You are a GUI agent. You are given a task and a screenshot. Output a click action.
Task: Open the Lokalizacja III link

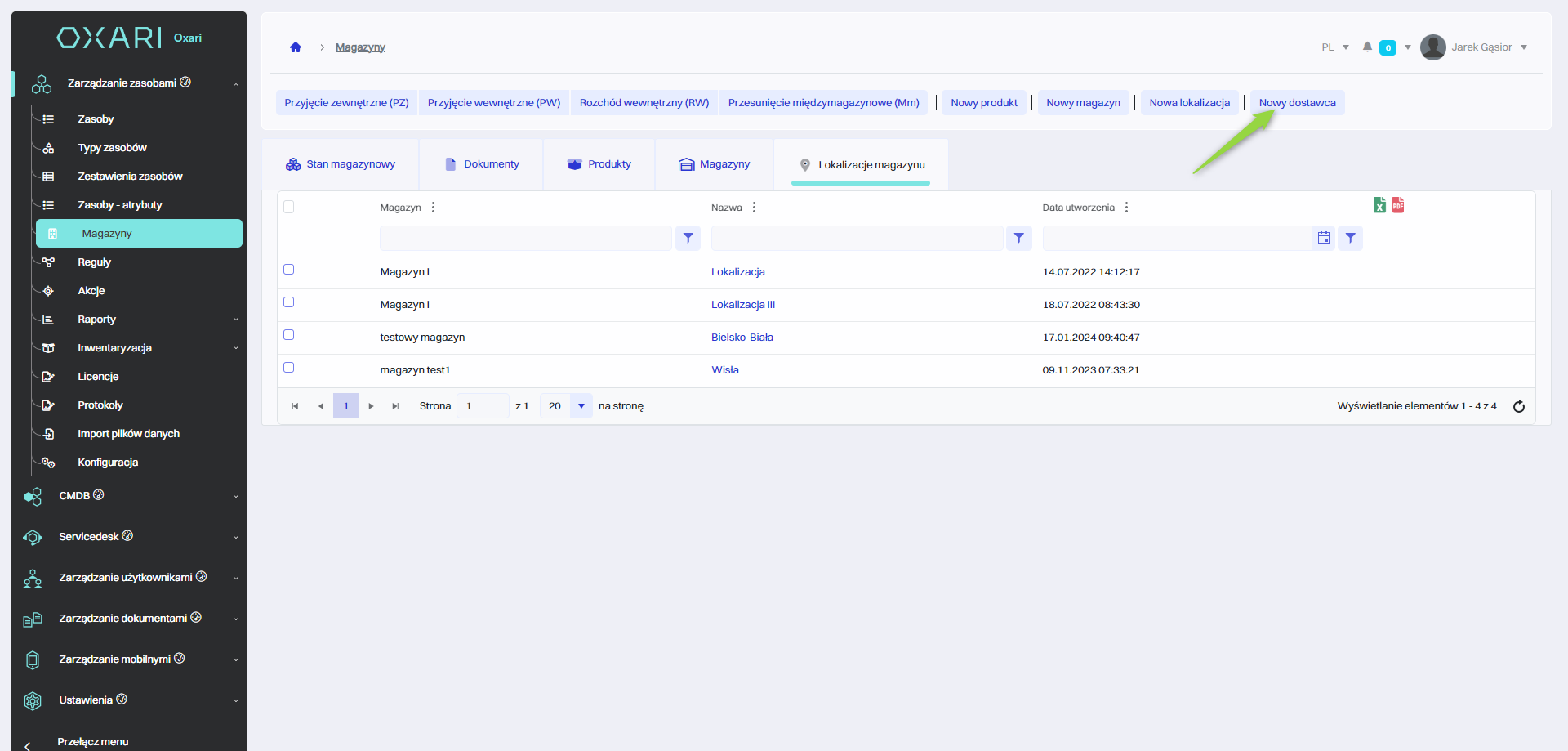[x=743, y=305]
